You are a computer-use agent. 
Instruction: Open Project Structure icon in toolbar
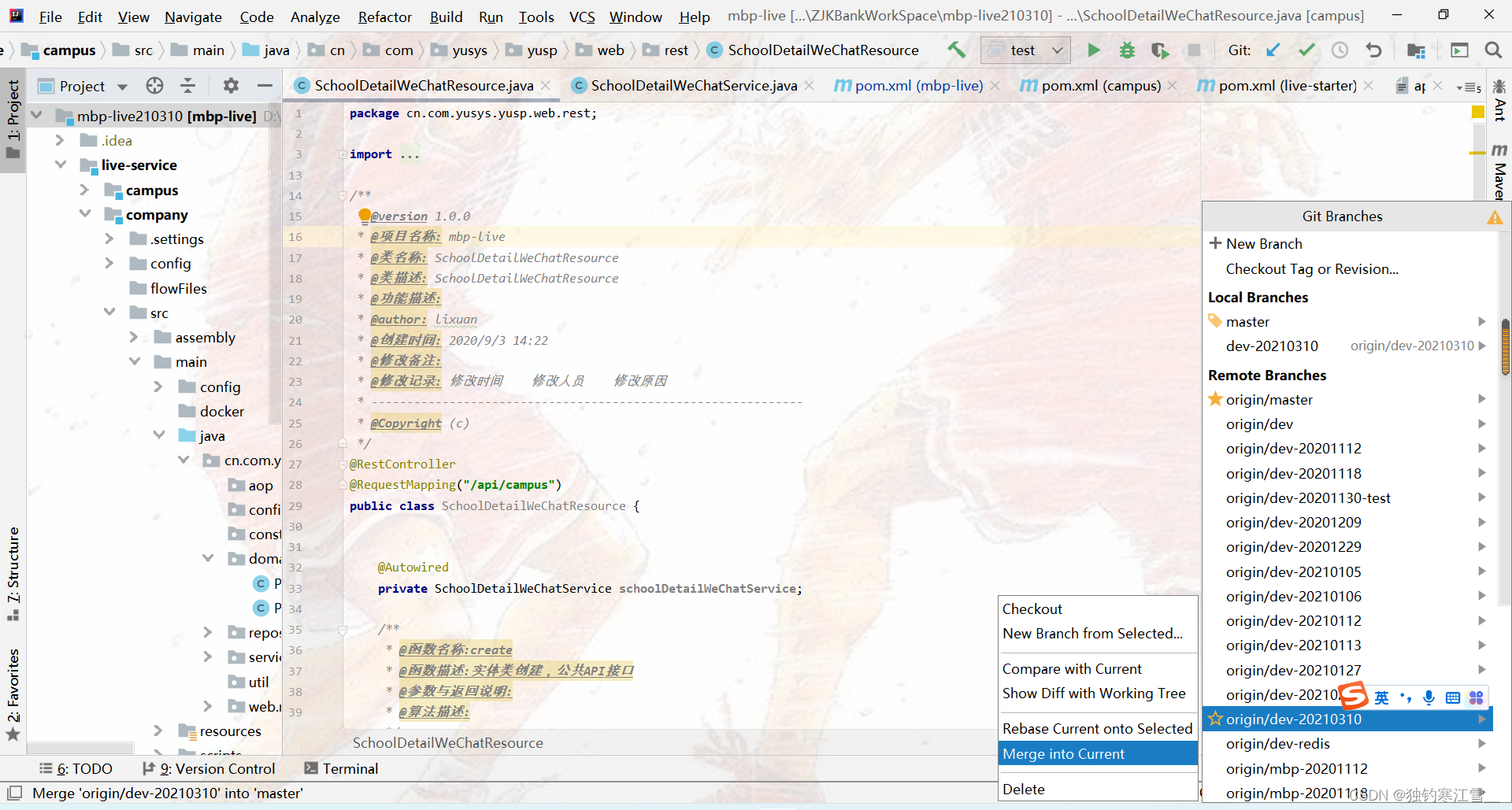coord(1416,50)
